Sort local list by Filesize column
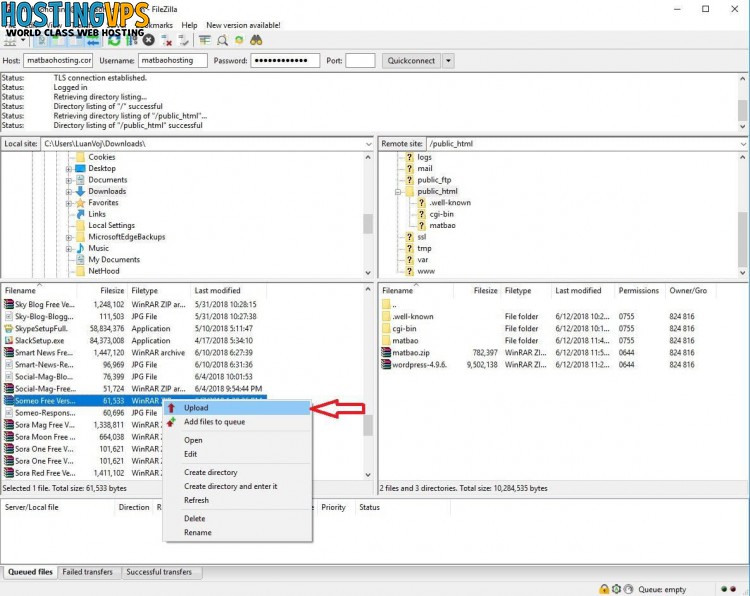This screenshot has height=596, width=750. click(101, 290)
